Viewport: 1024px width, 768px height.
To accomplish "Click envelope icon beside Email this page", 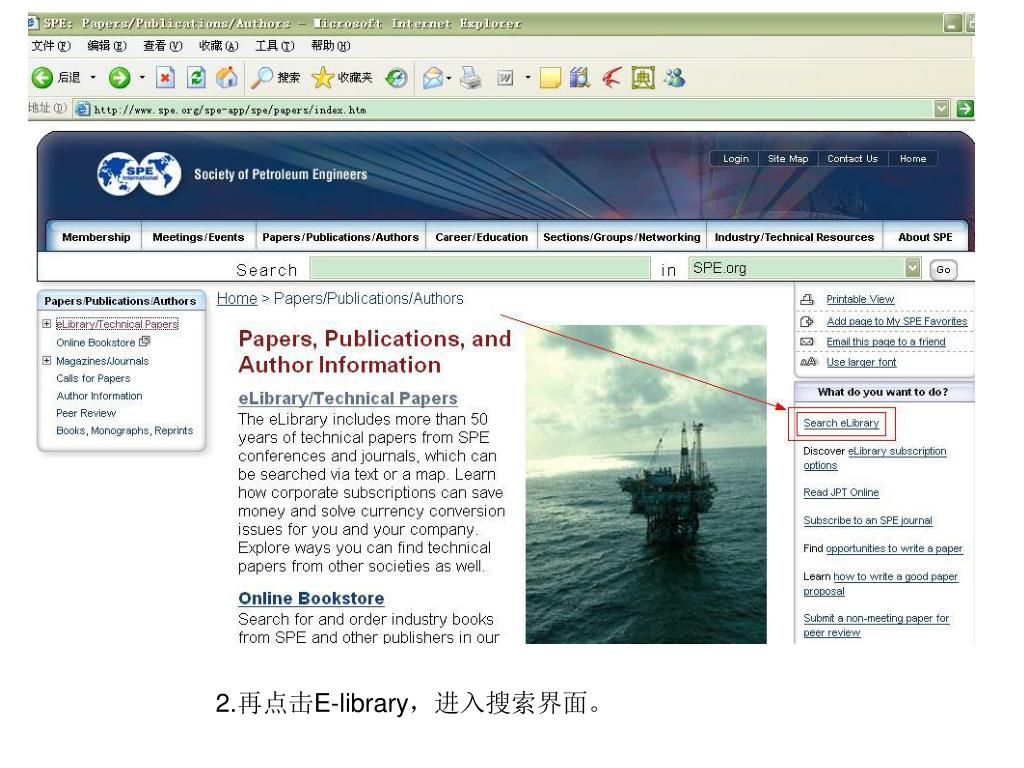I will click(x=807, y=342).
